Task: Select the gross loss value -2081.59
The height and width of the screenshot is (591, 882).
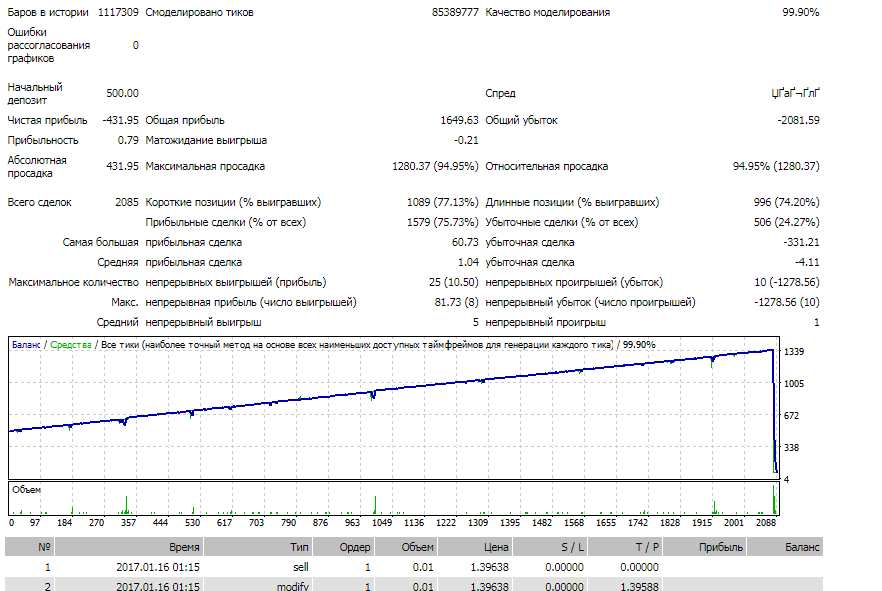Action: [x=799, y=120]
